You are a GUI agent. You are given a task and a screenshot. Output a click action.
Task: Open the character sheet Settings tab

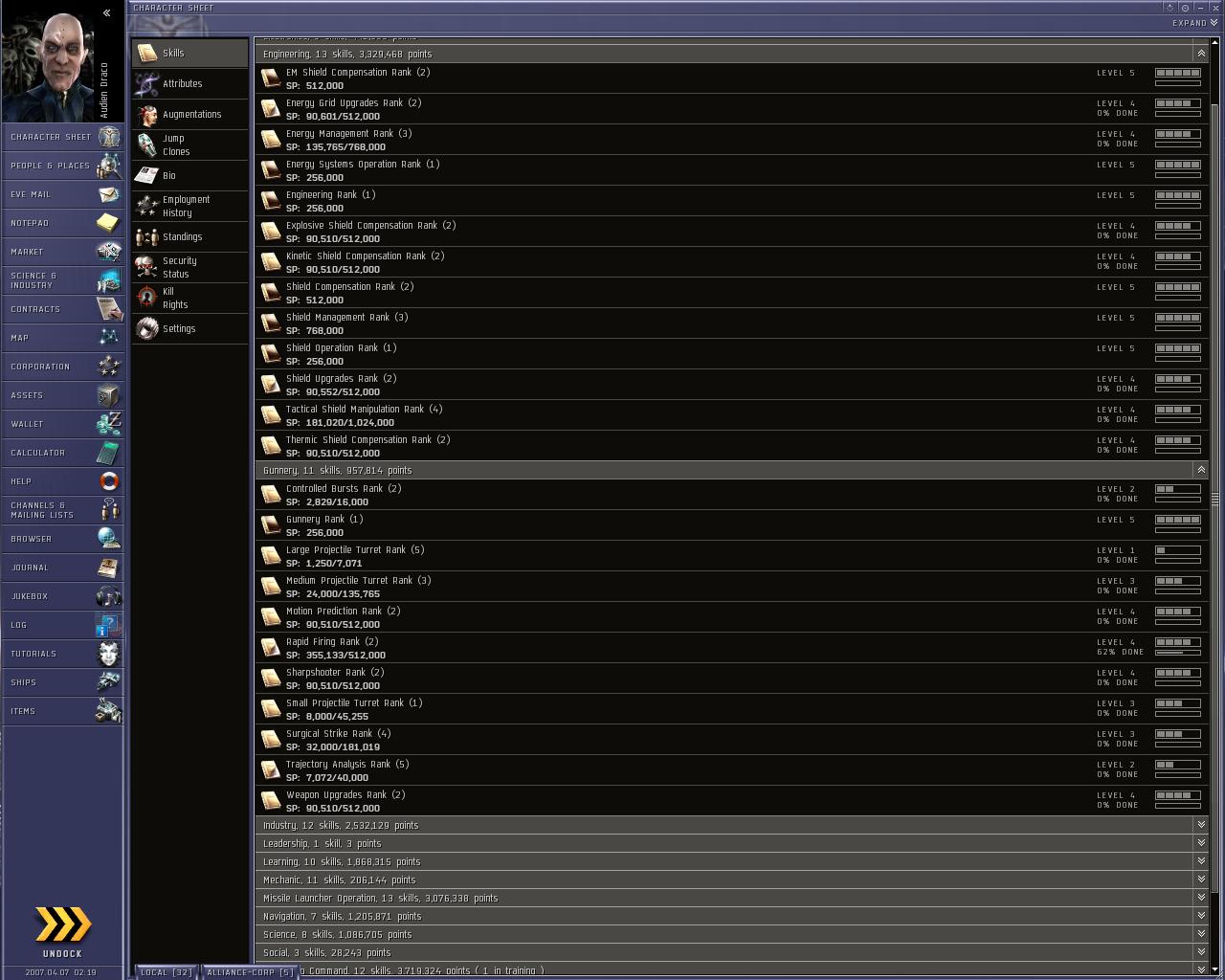[x=190, y=329]
